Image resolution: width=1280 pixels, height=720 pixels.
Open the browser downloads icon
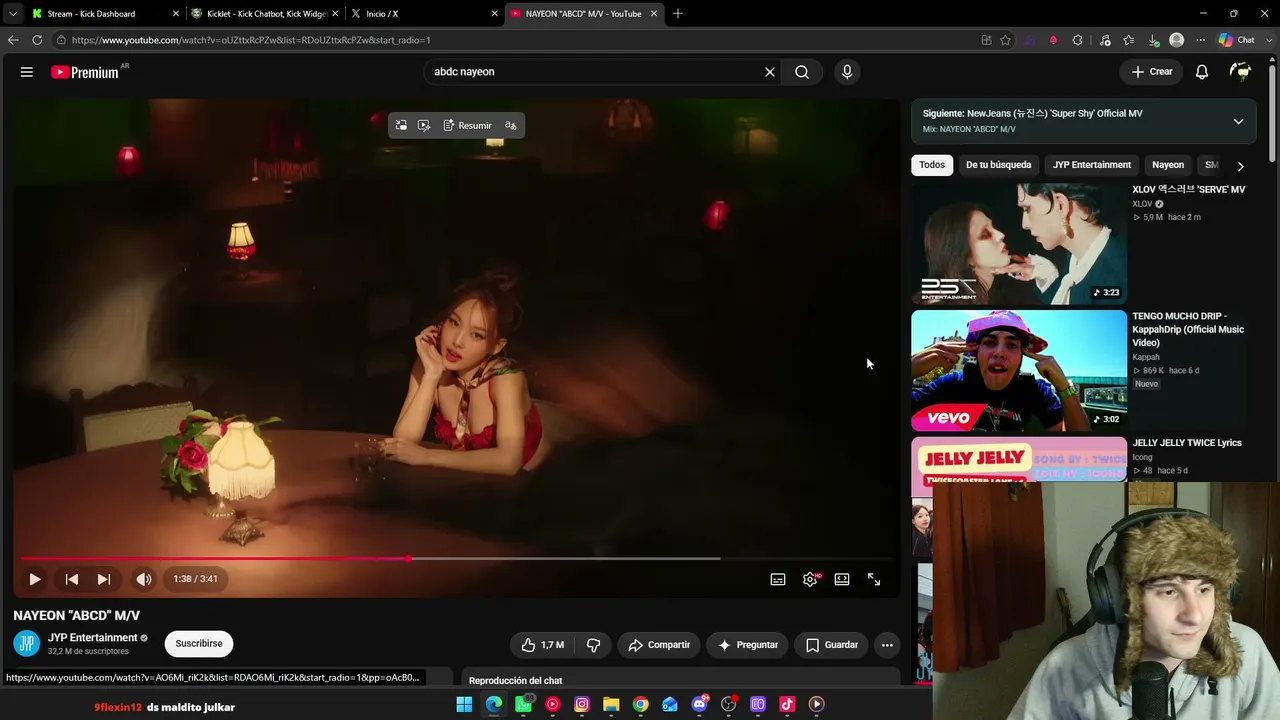click(1153, 40)
